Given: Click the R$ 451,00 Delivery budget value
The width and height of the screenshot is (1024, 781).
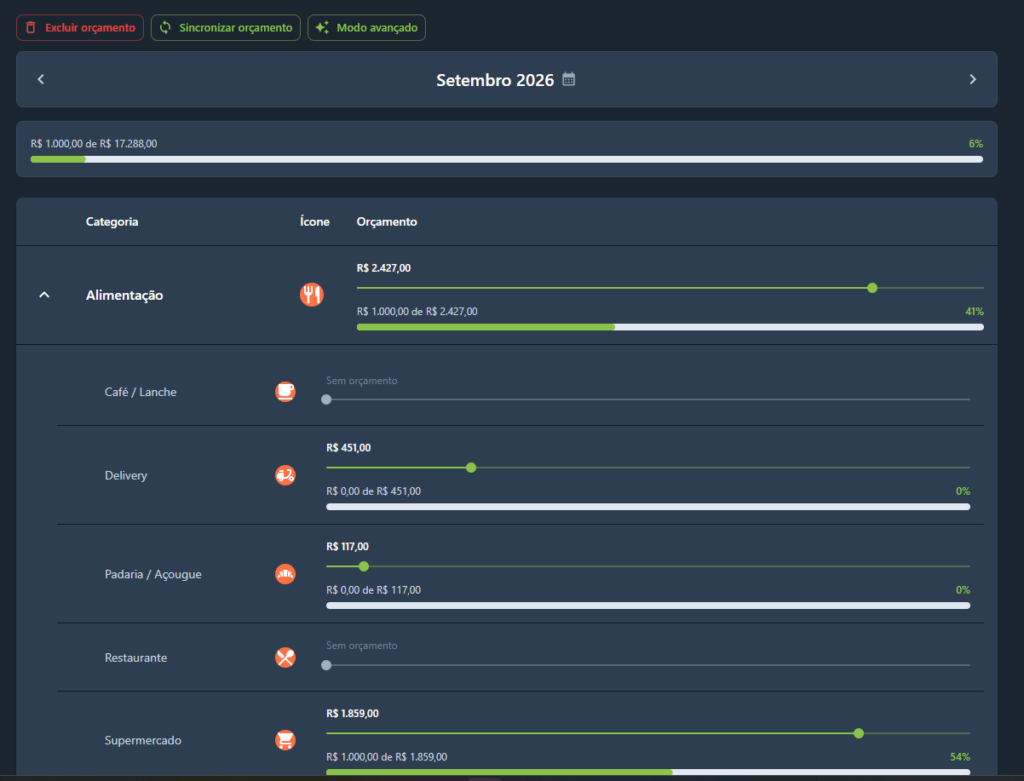Looking at the screenshot, I should pyautogui.click(x=348, y=448).
